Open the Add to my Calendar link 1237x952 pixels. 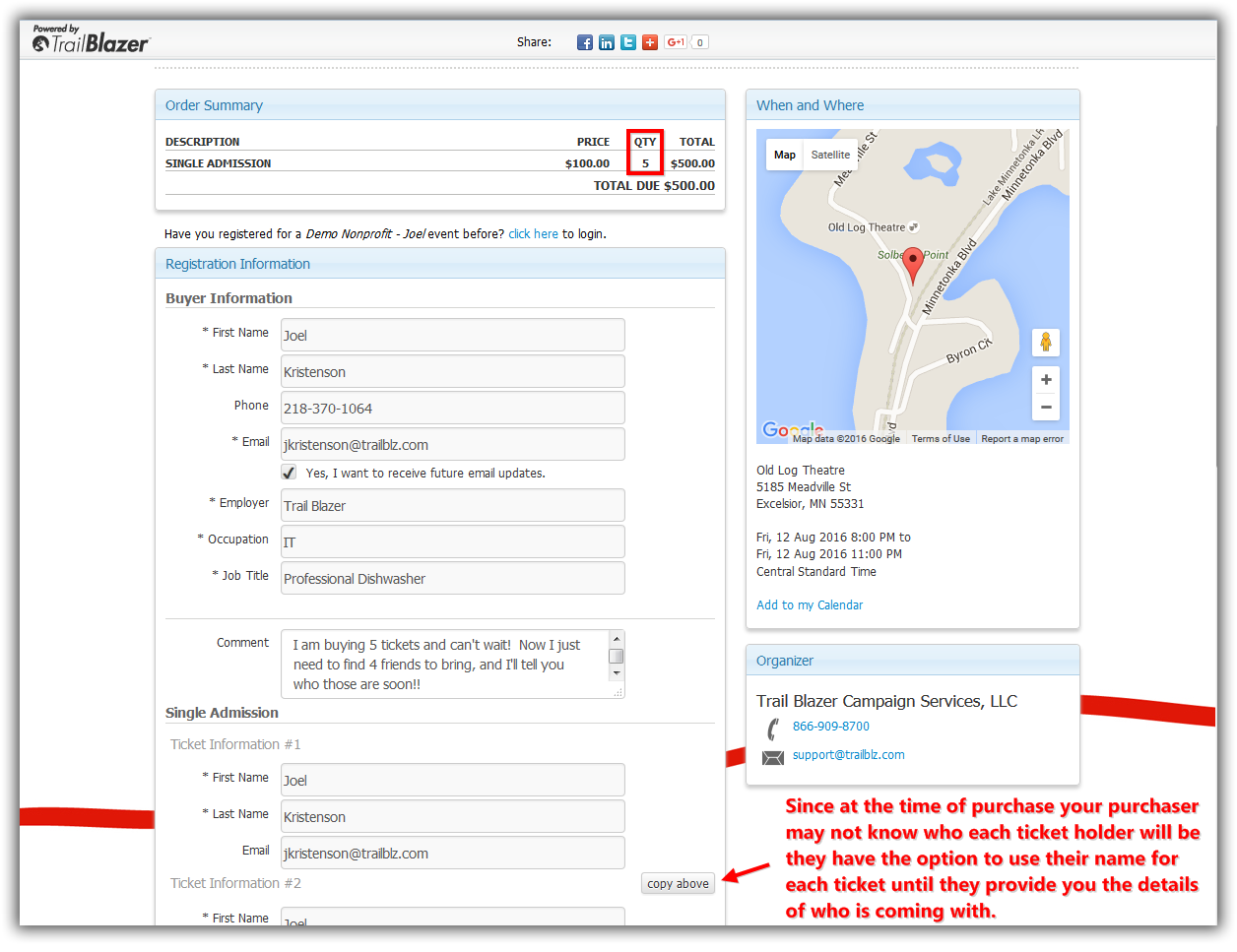tap(810, 605)
